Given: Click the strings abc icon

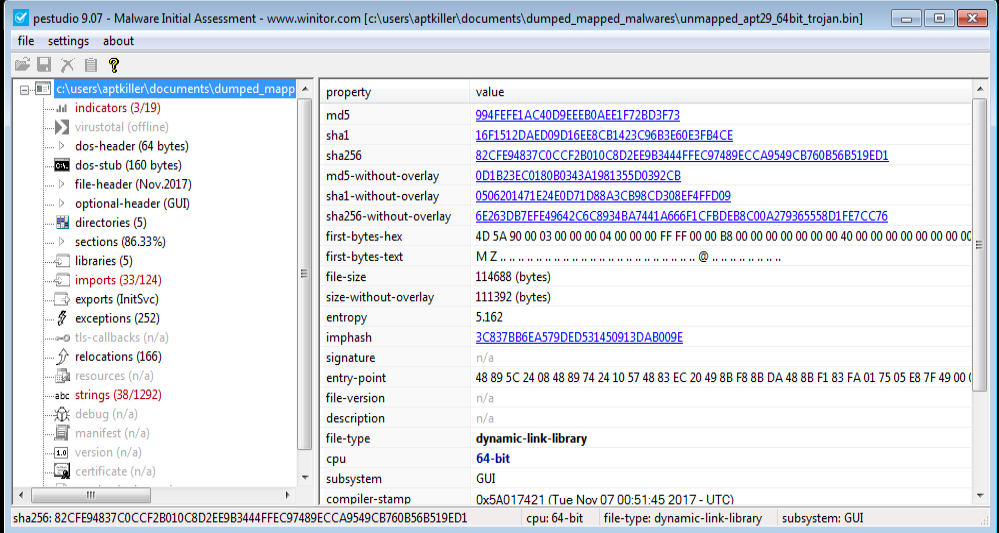Looking at the screenshot, I should [x=62, y=395].
